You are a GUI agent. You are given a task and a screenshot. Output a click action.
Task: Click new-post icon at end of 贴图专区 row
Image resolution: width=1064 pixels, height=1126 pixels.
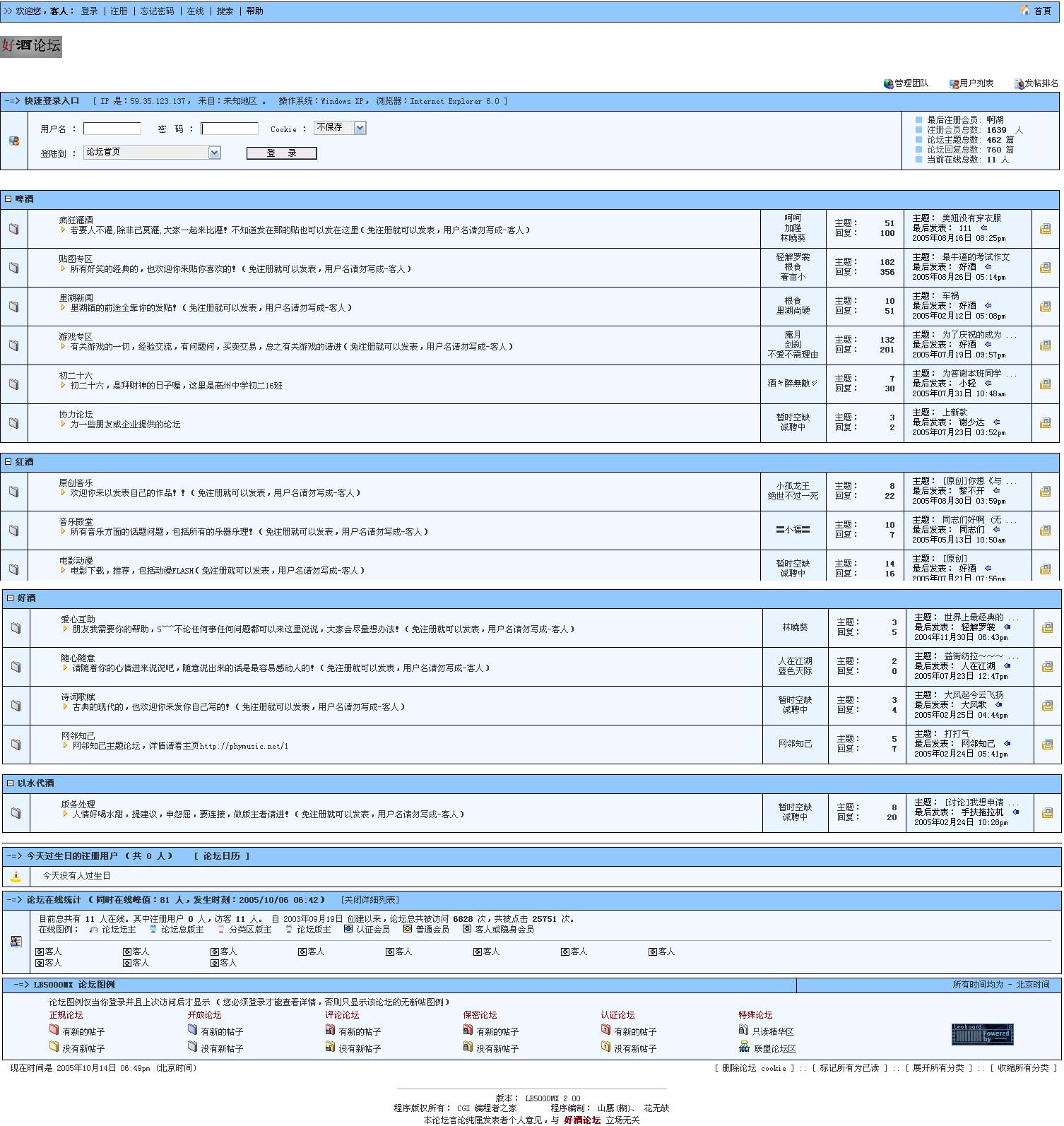pyautogui.click(x=1045, y=268)
